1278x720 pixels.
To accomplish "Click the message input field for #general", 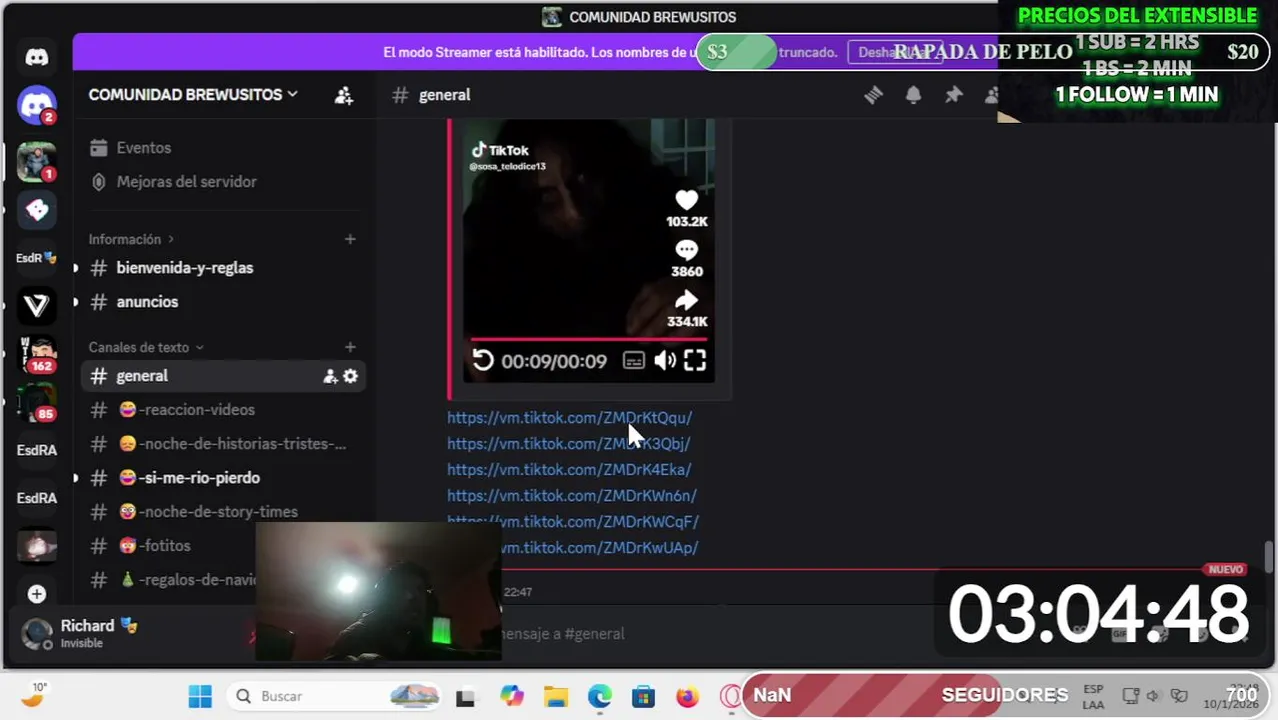I will [x=715, y=633].
